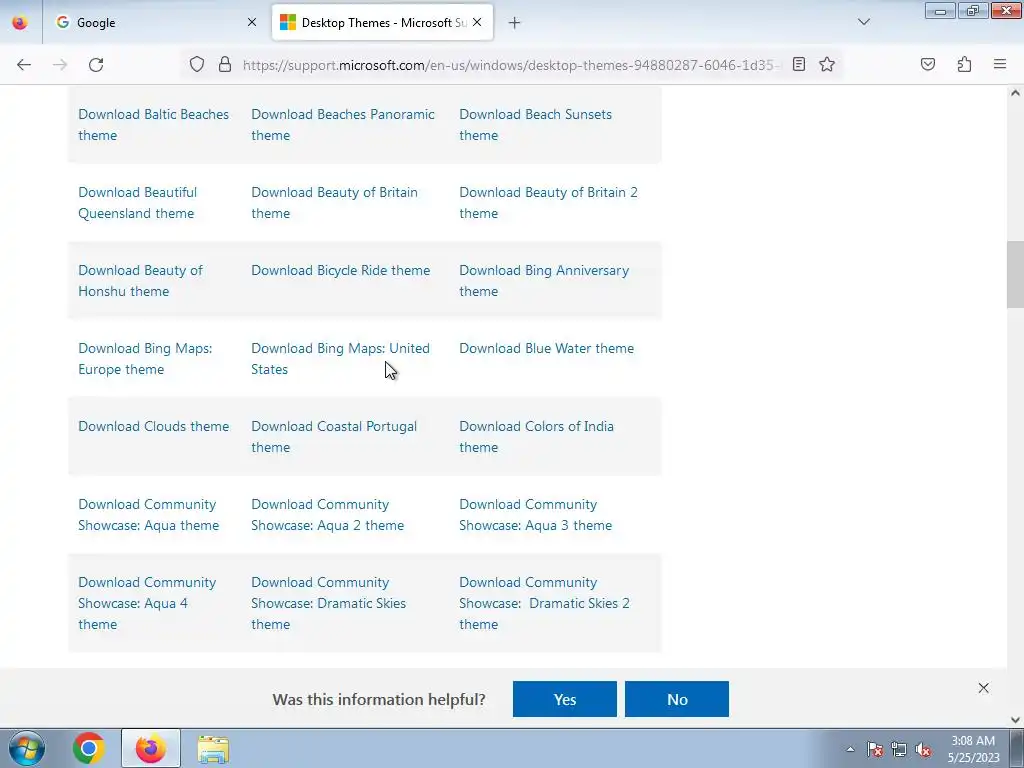Open the network status tray icon
Screen dimensions: 1024x768
[x=899, y=749]
